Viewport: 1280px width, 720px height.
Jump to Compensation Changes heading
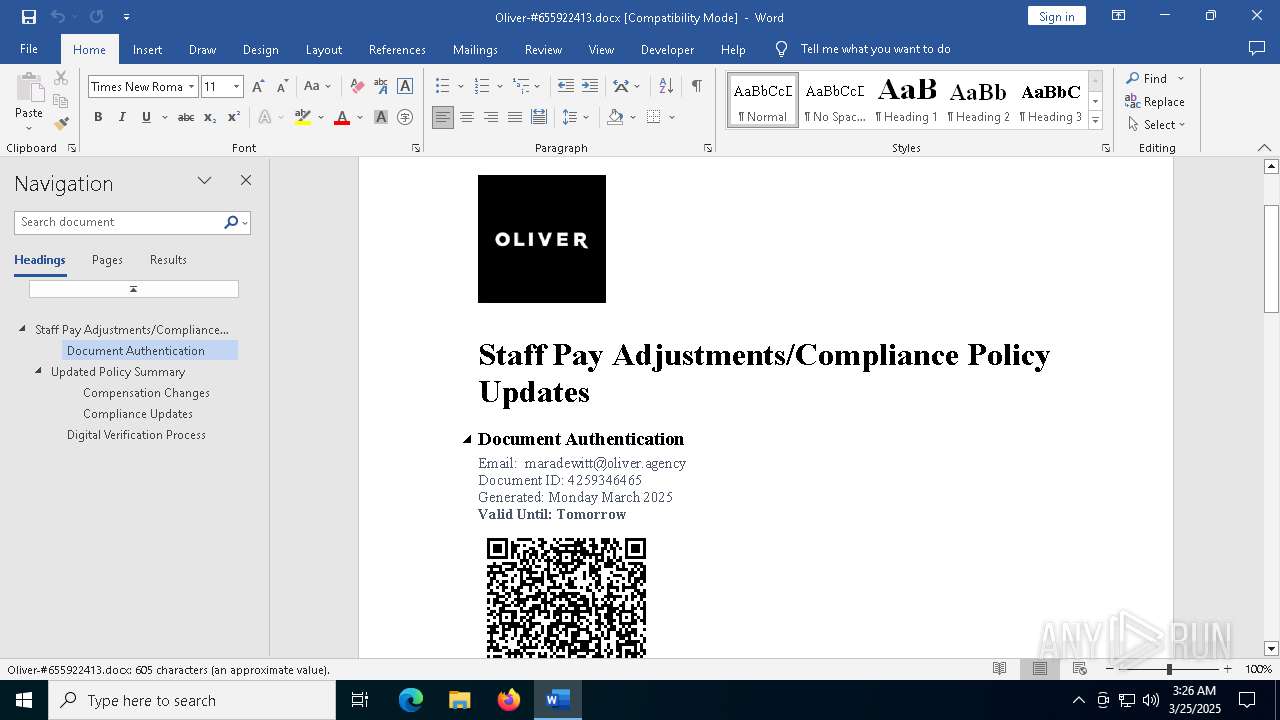pyautogui.click(x=146, y=393)
